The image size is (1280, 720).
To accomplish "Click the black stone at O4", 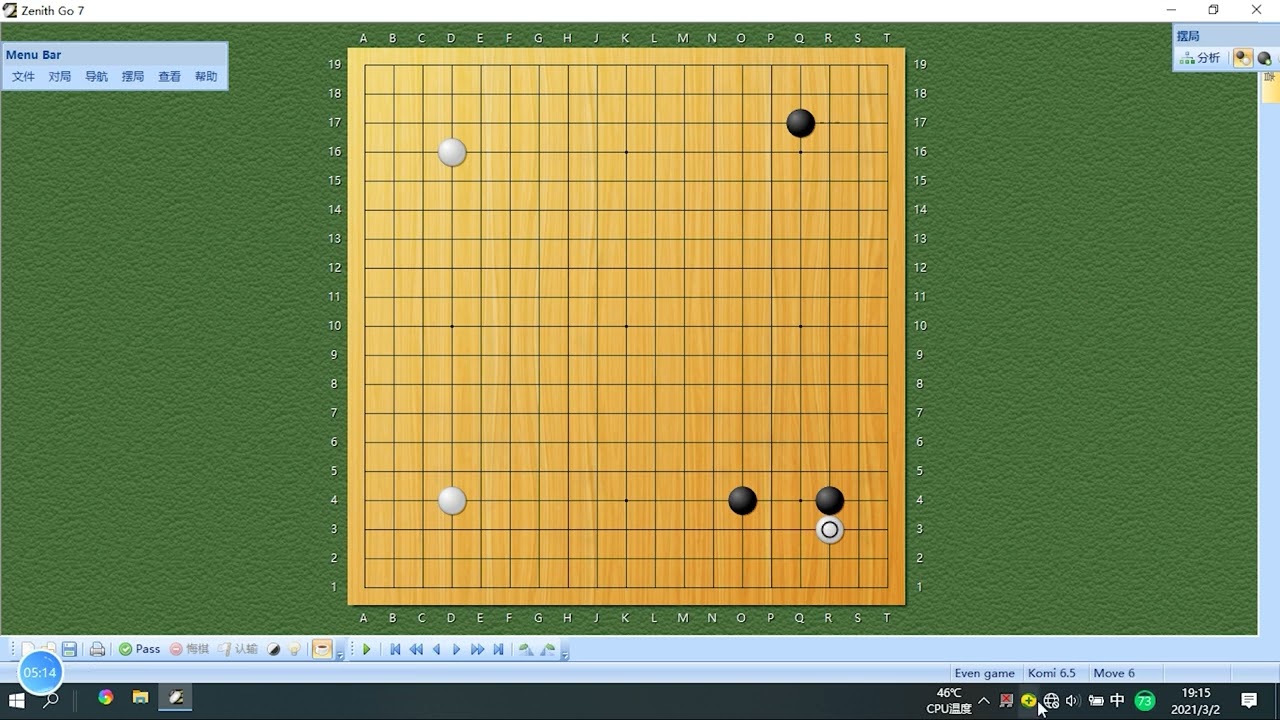I will pyautogui.click(x=742, y=500).
